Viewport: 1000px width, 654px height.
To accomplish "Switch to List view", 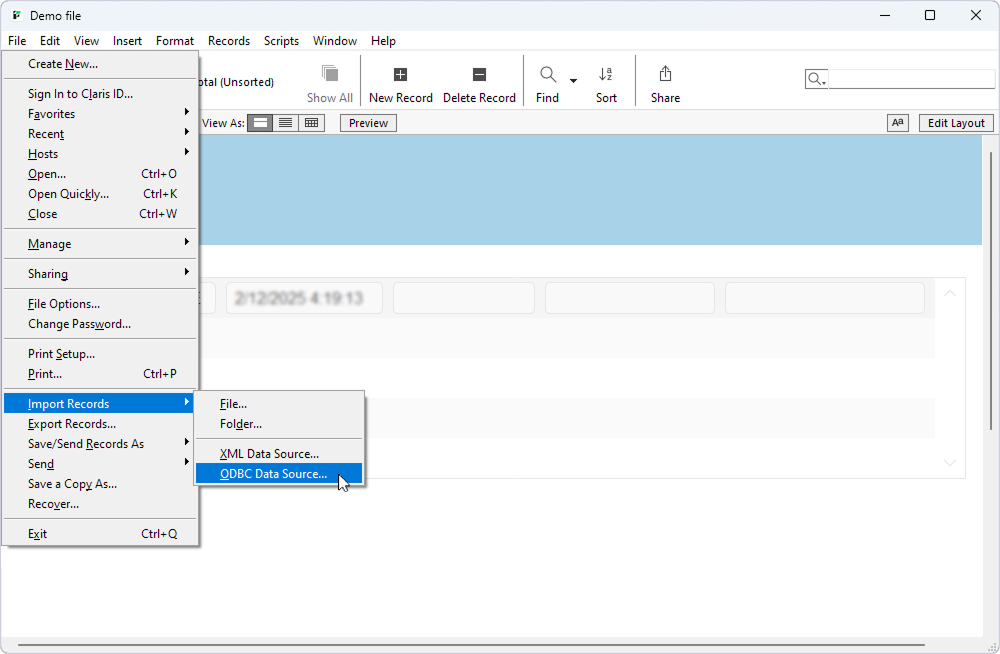I will click(286, 123).
